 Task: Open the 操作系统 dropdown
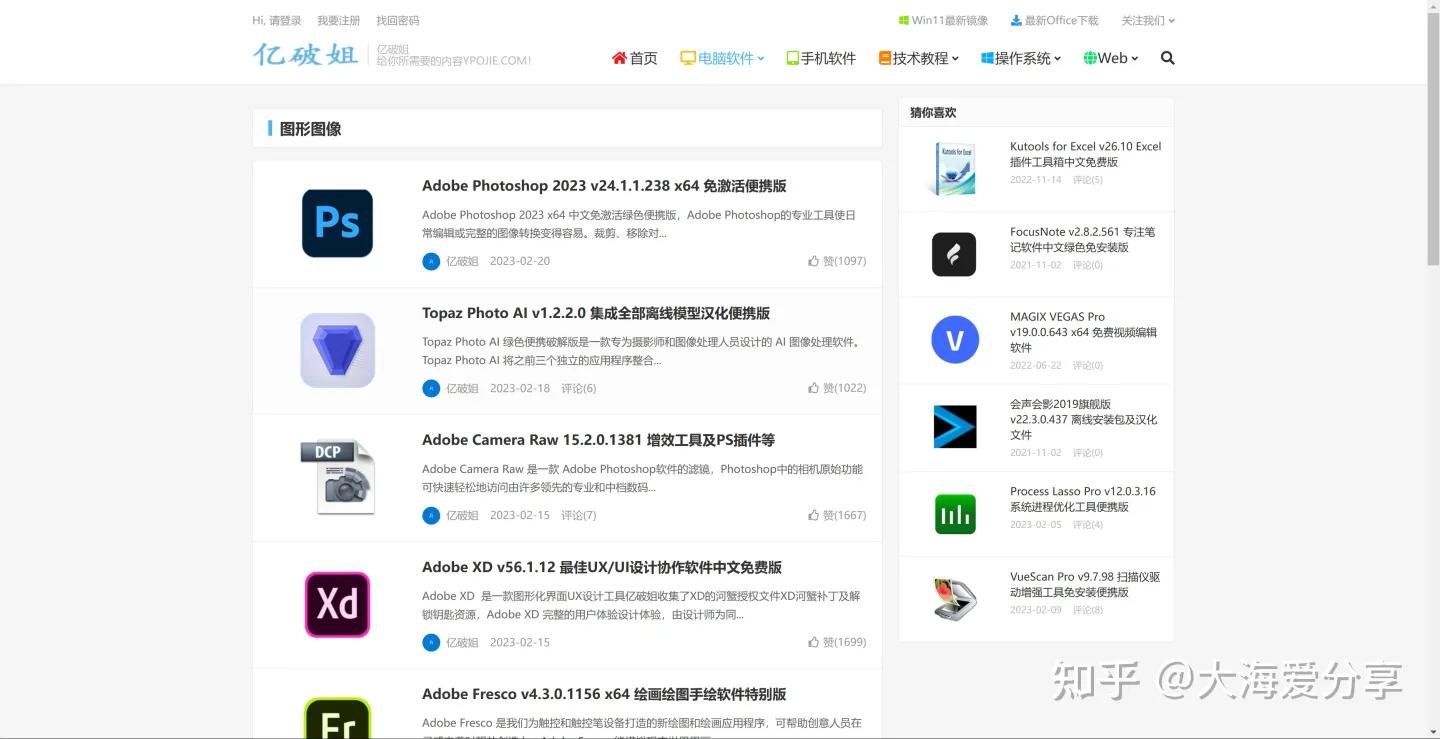[1020, 58]
